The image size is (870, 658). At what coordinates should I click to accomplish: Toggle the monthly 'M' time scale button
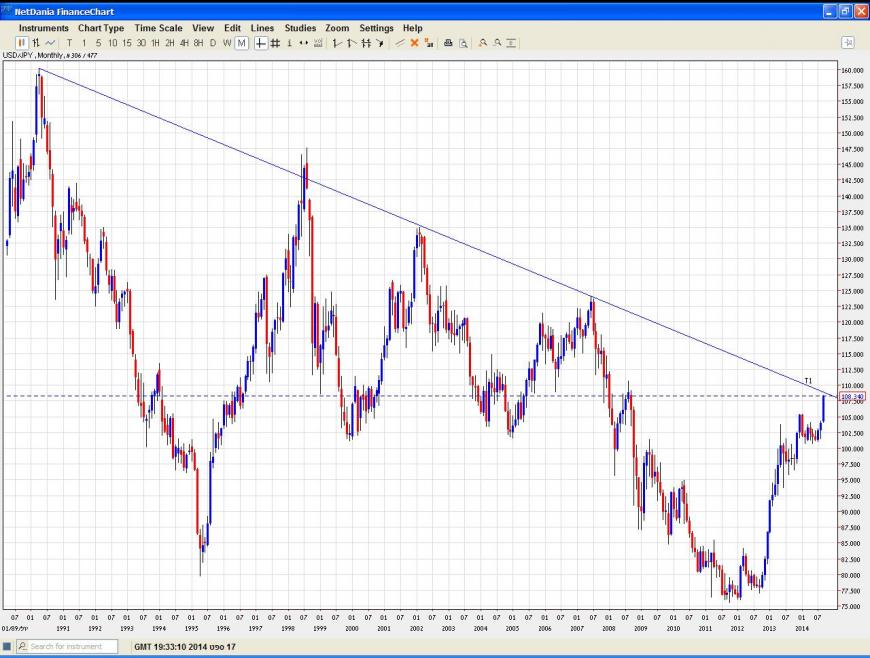pyautogui.click(x=242, y=43)
